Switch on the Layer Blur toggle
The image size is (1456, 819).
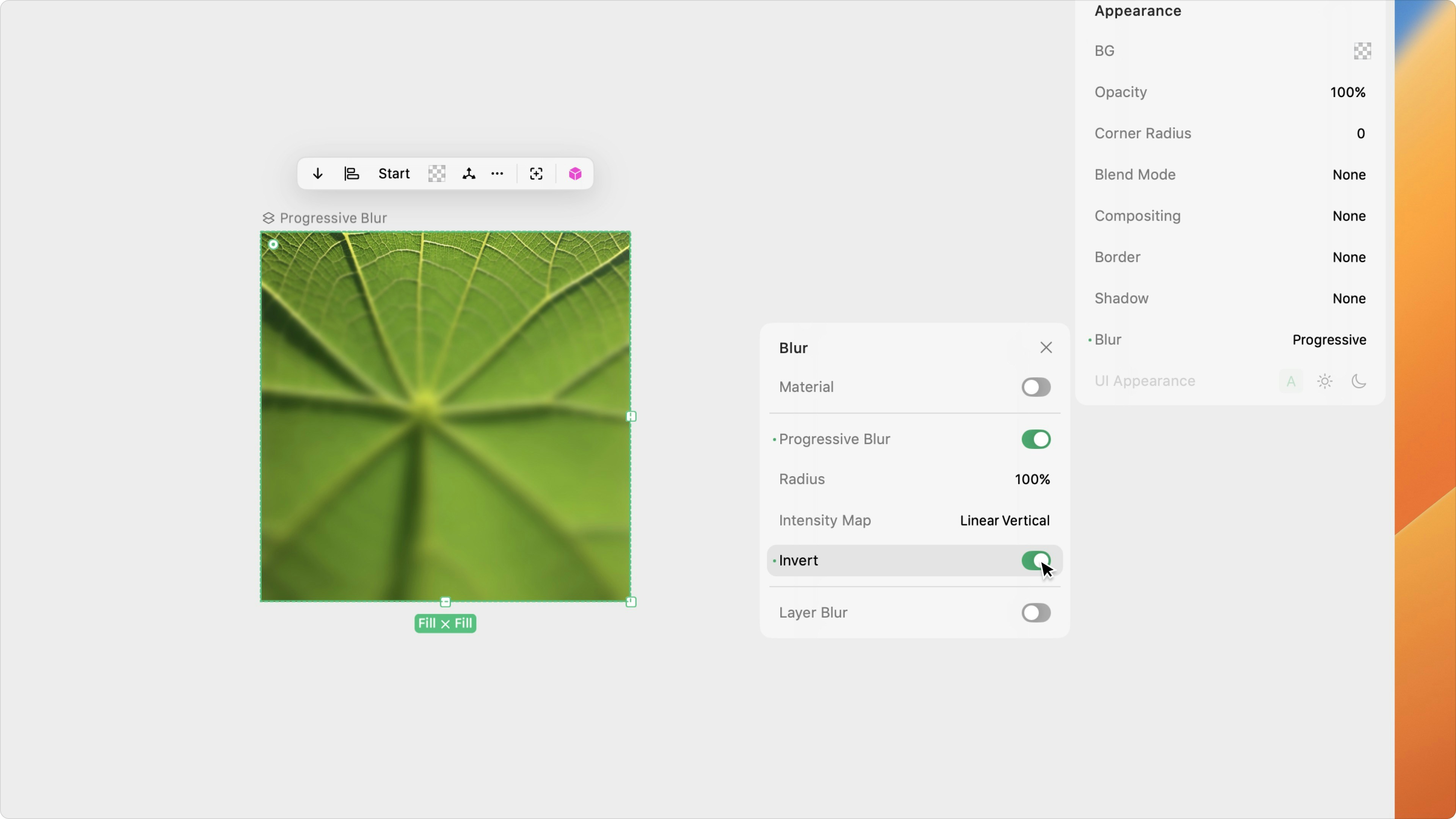click(x=1036, y=613)
